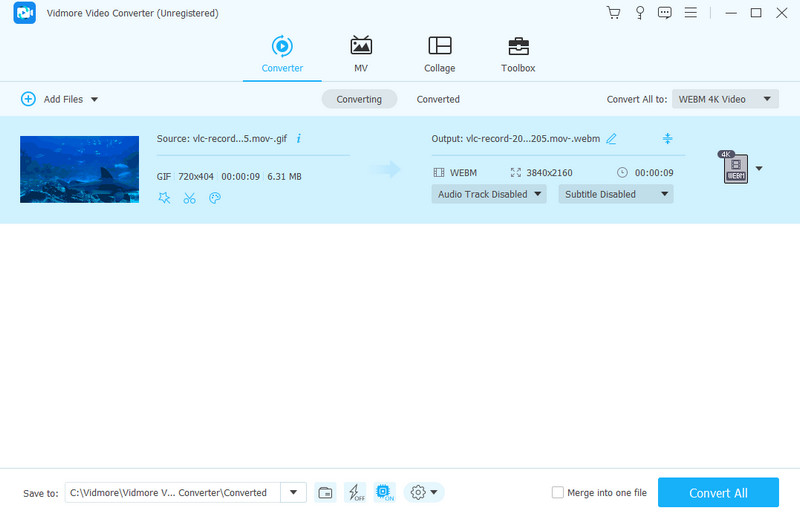Click the 720x404 source resolution text
800x514 pixels.
[x=196, y=177]
